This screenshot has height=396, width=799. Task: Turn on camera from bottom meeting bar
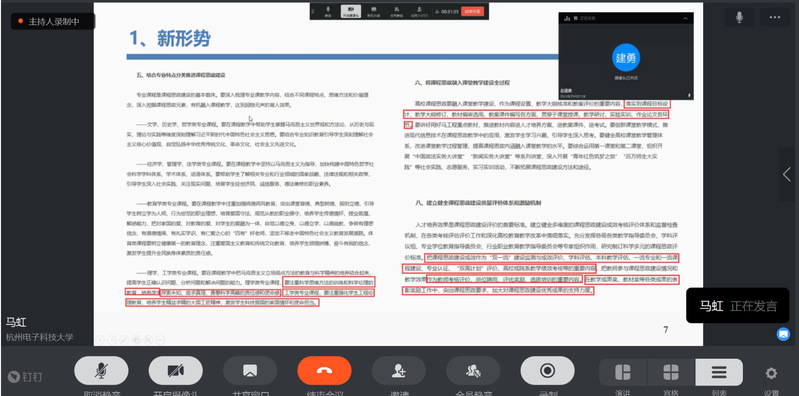coord(175,371)
